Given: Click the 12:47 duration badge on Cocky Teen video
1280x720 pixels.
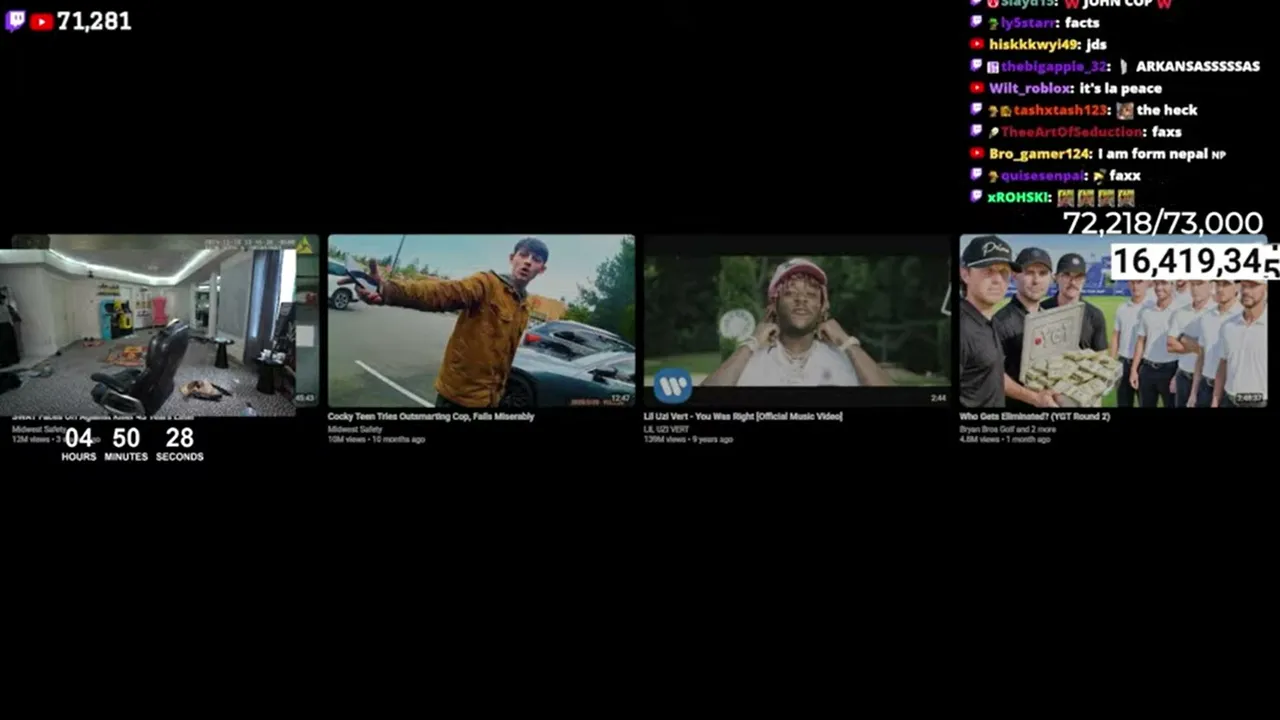Looking at the screenshot, I should click(620, 398).
